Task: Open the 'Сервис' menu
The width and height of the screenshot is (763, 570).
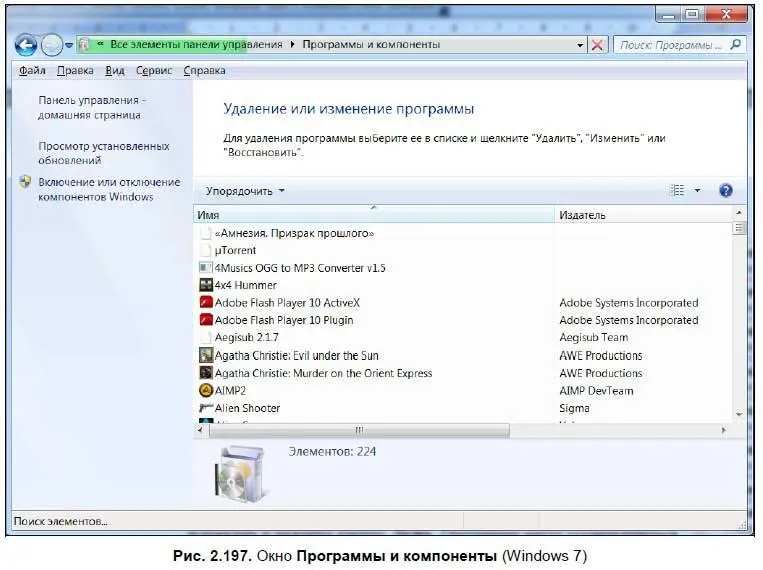Action: tap(154, 71)
